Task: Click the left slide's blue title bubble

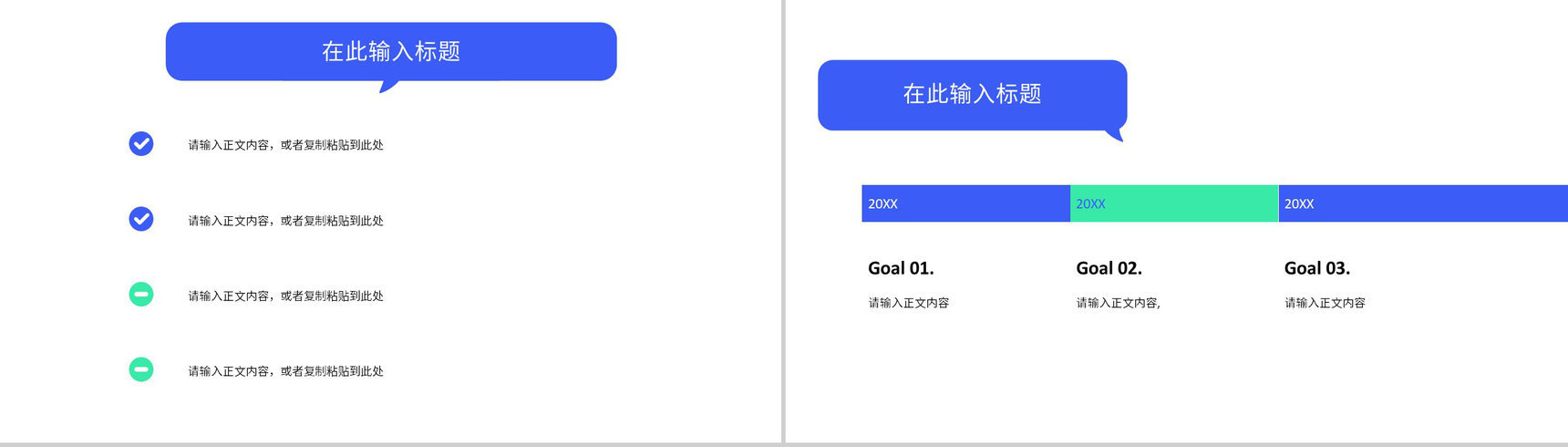Action: click(391, 52)
